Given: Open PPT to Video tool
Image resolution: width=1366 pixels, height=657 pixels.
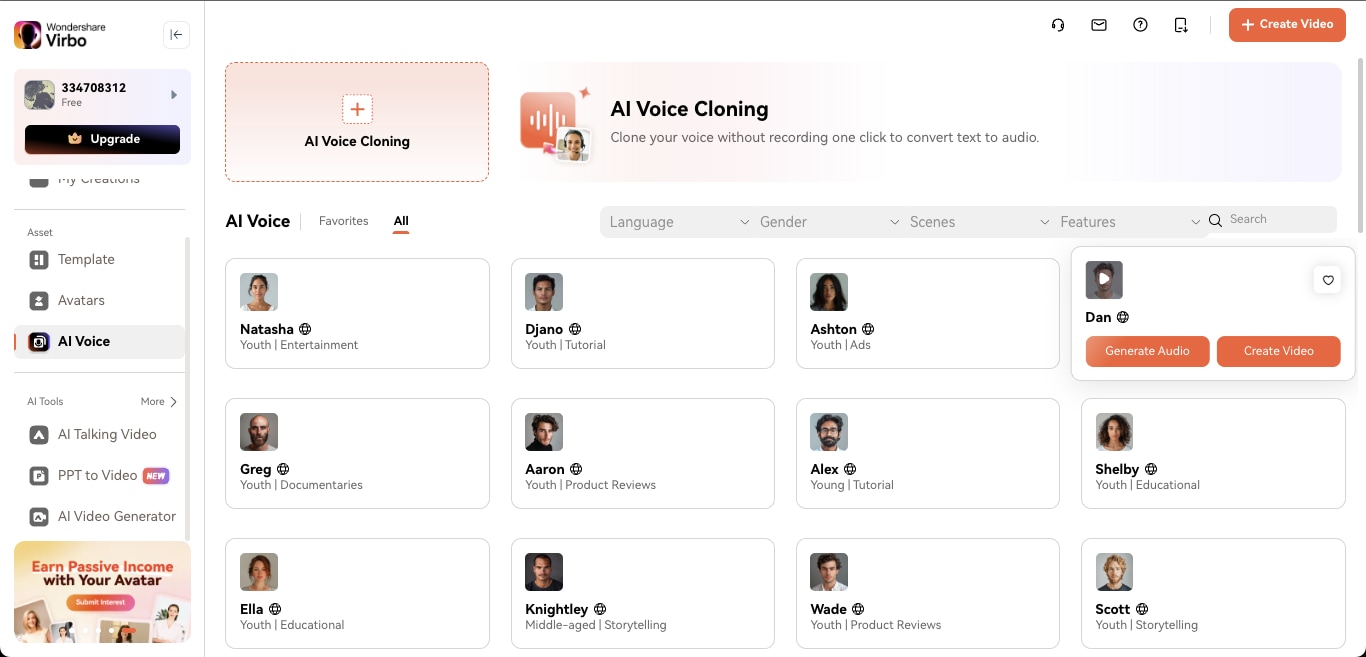Looking at the screenshot, I should pos(97,475).
